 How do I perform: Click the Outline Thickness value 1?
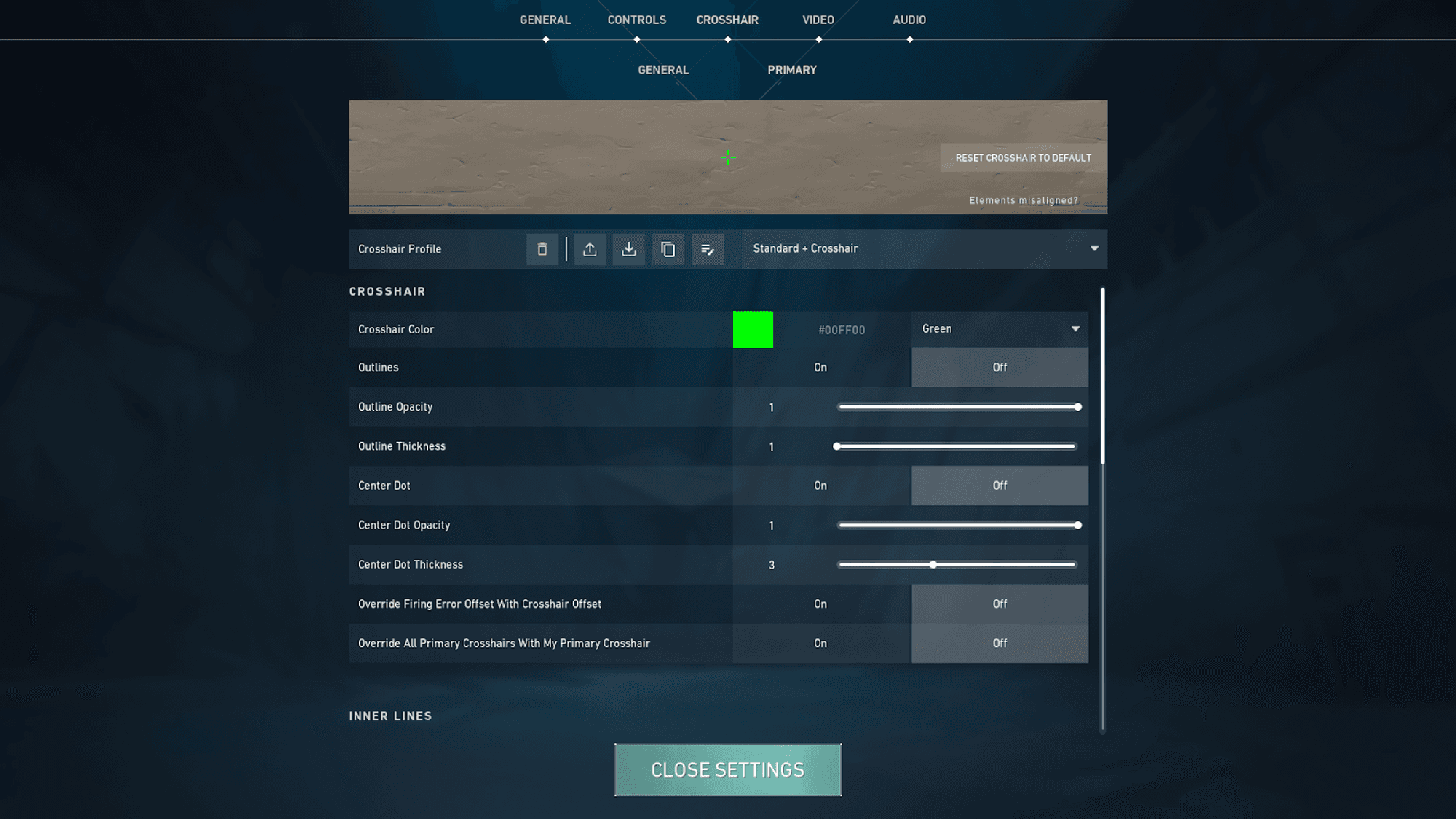[772, 447]
